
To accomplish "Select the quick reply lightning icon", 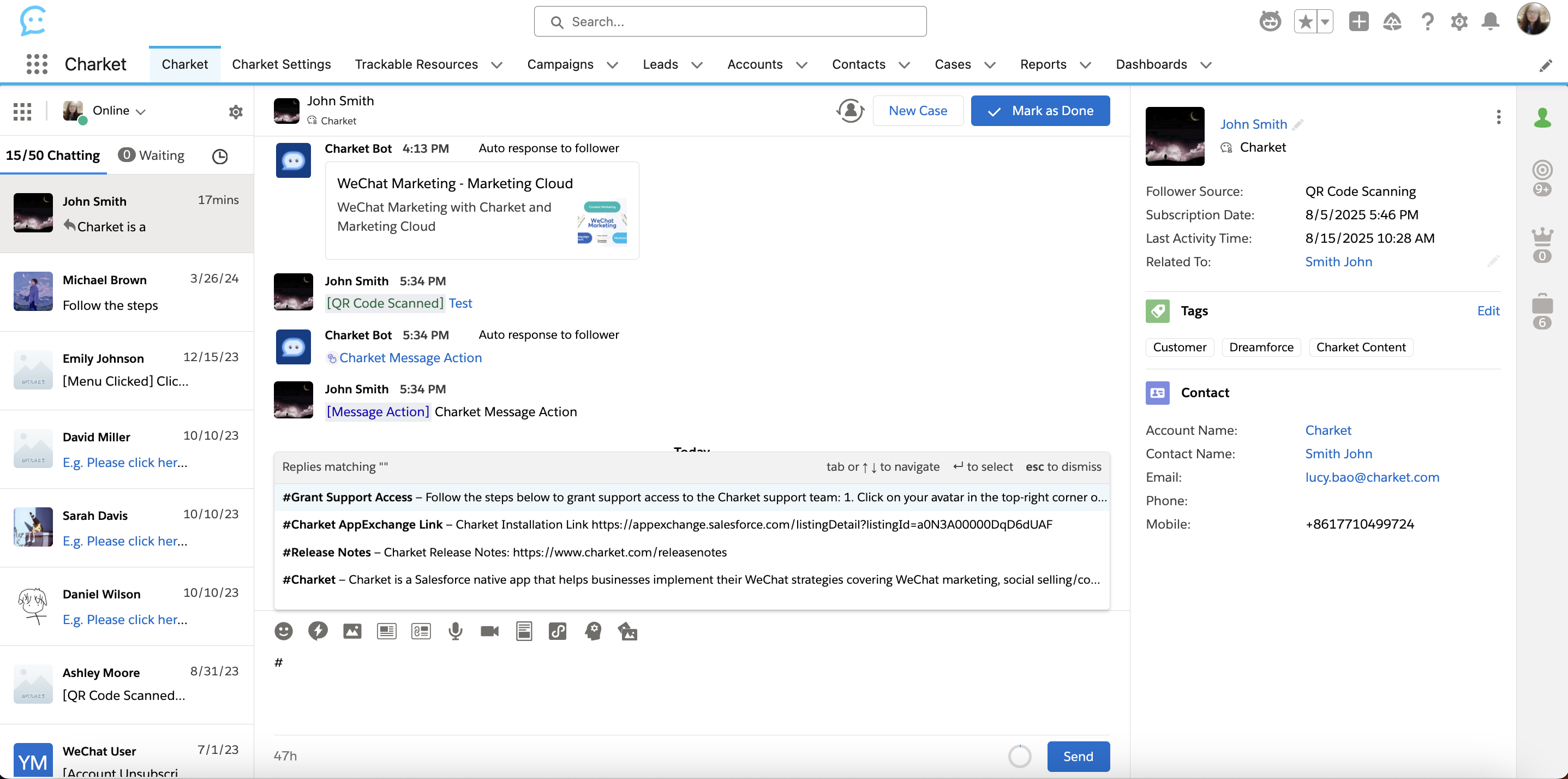I will pos(318,631).
